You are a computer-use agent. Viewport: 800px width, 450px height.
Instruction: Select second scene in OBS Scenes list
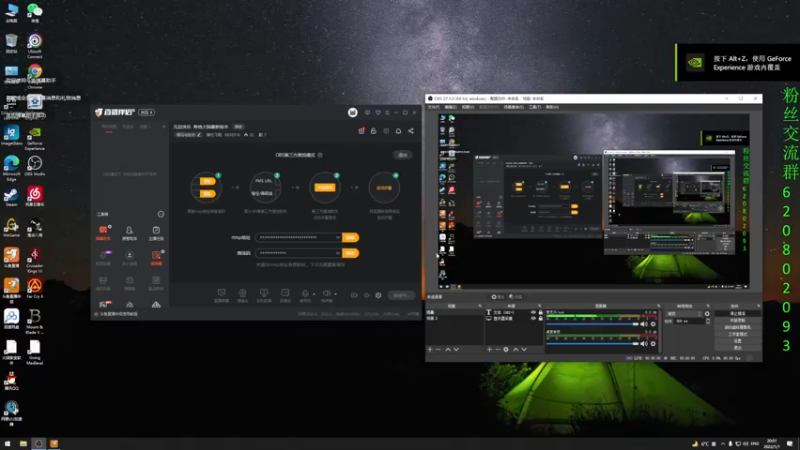[x=454, y=318]
